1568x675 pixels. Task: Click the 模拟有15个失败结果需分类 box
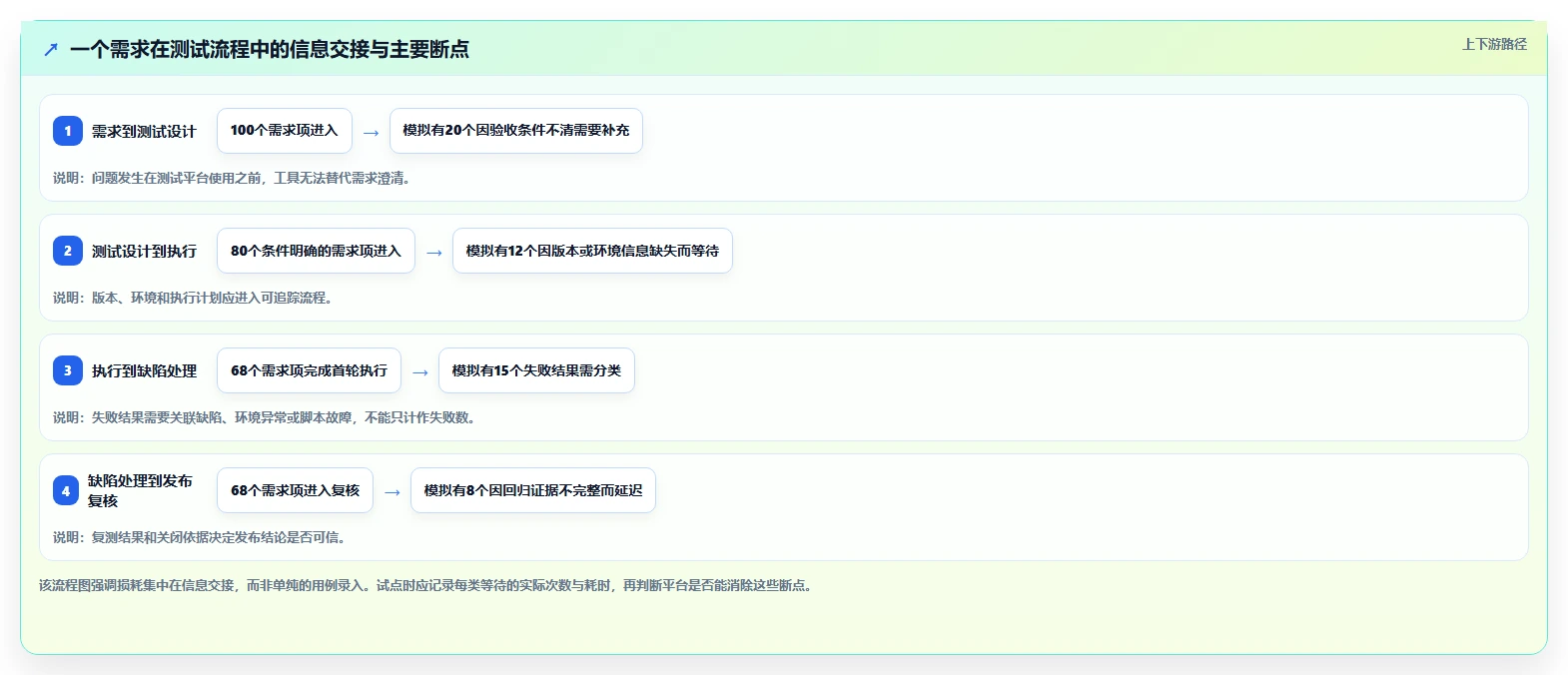[536, 370]
